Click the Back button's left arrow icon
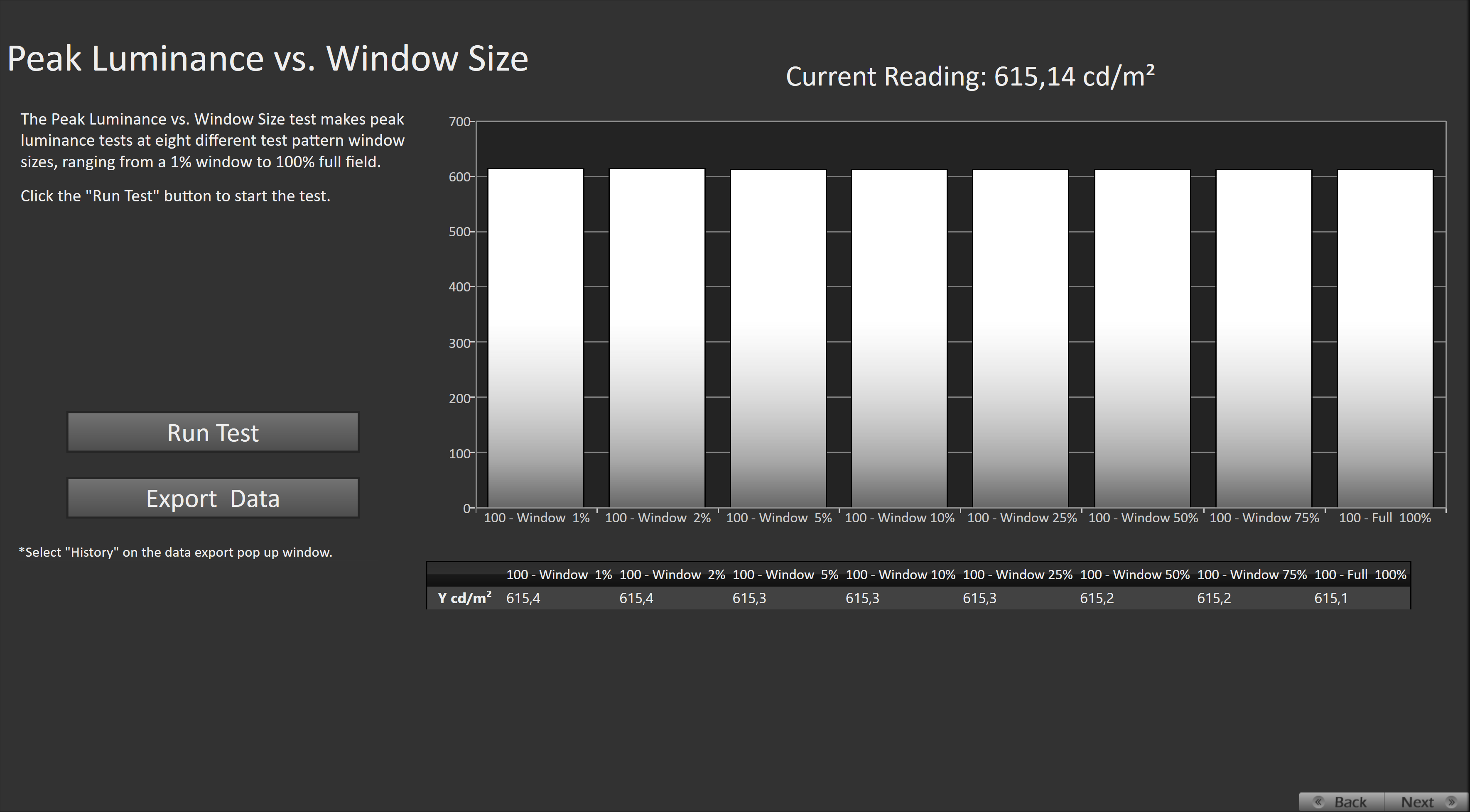 point(1319,802)
